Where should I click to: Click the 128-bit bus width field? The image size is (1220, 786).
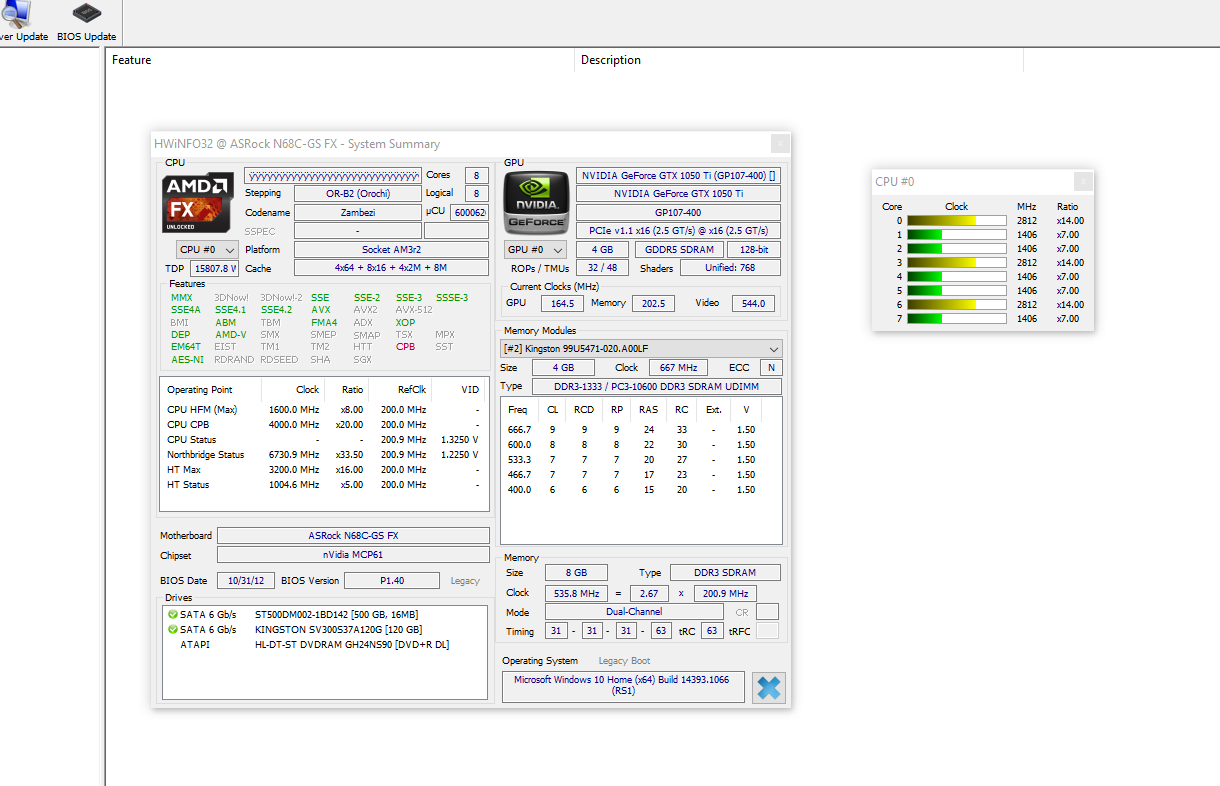tap(754, 250)
